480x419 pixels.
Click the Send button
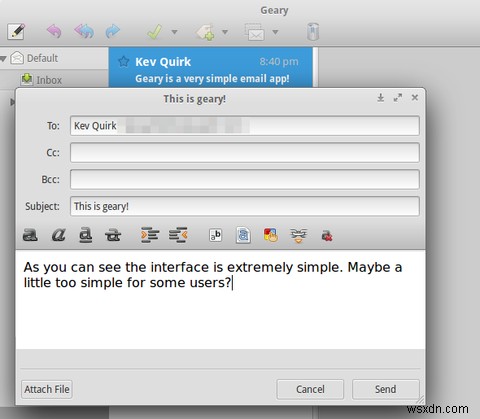(386, 389)
